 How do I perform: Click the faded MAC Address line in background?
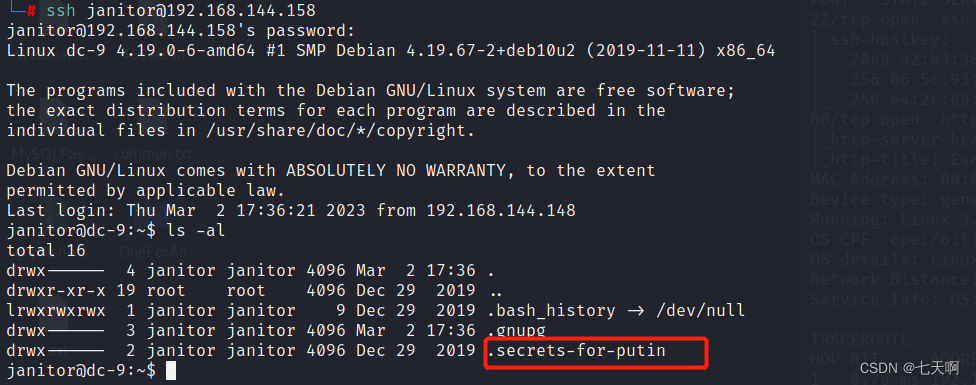click(x=893, y=179)
